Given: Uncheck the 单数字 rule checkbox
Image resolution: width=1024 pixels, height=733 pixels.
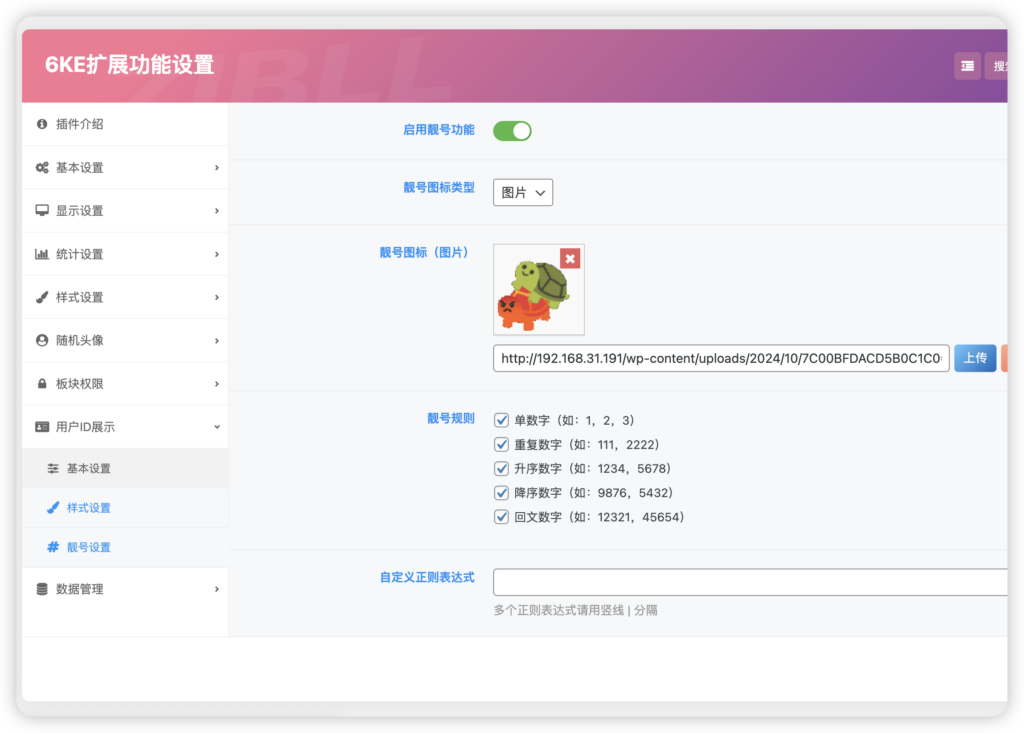Looking at the screenshot, I should (501, 420).
